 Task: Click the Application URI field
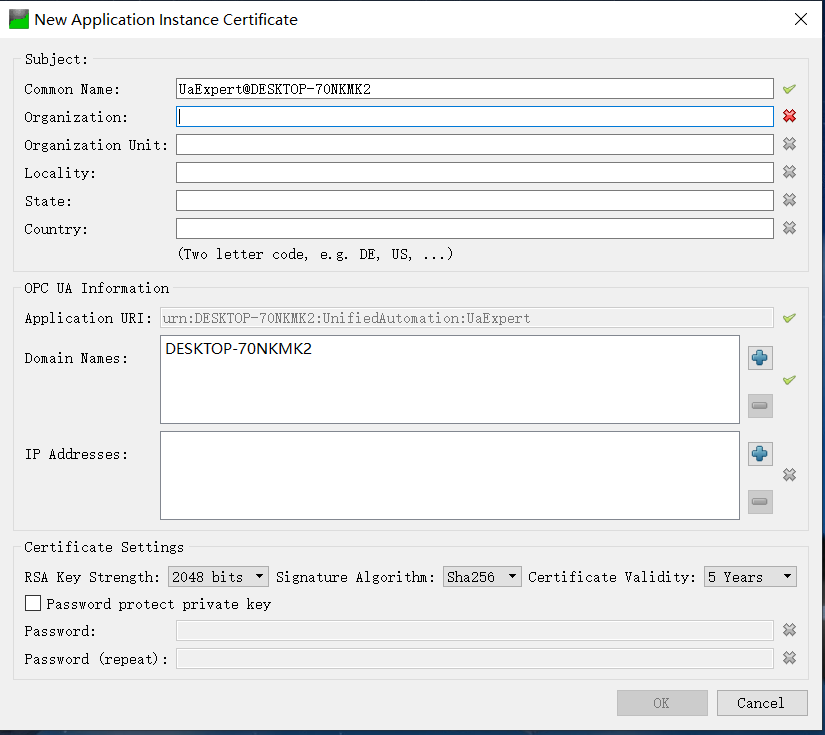[467, 318]
